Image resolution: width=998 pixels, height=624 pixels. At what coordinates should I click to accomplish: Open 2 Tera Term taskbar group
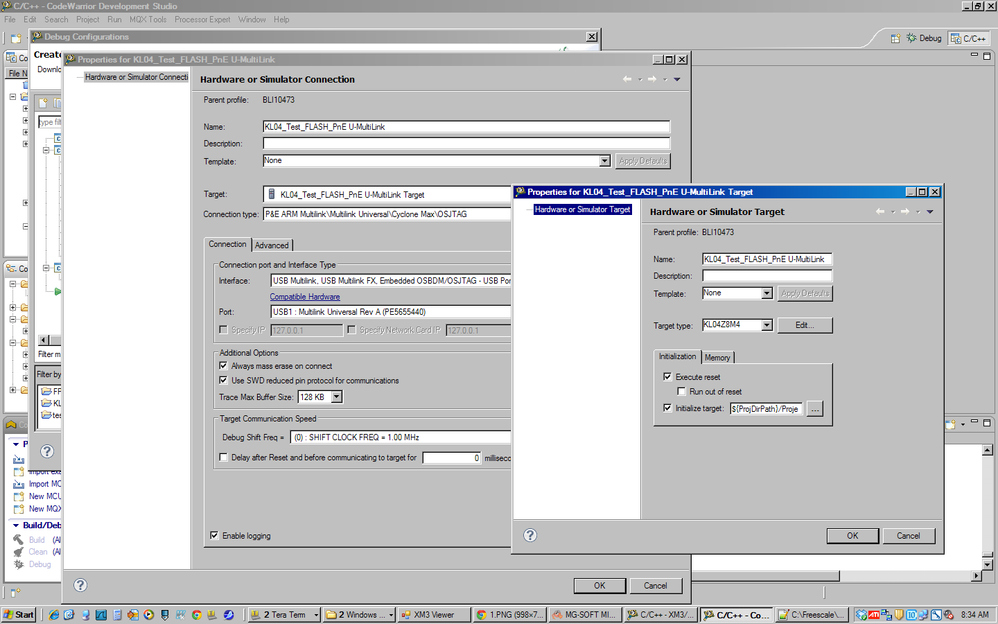click(x=284, y=614)
